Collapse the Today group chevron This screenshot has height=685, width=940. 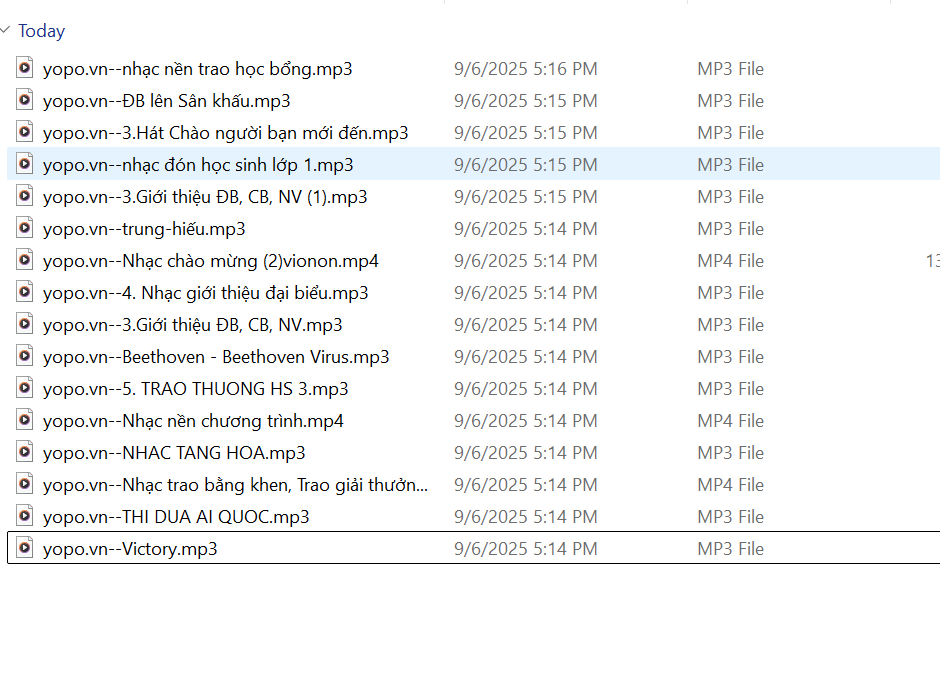6,31
